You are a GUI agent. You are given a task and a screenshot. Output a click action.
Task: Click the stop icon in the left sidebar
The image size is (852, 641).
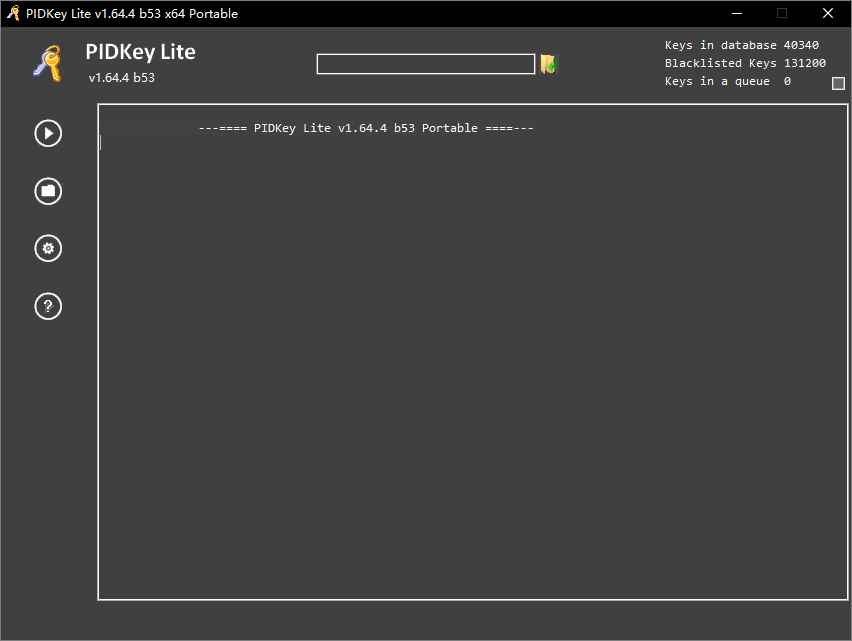coord(47,191)
